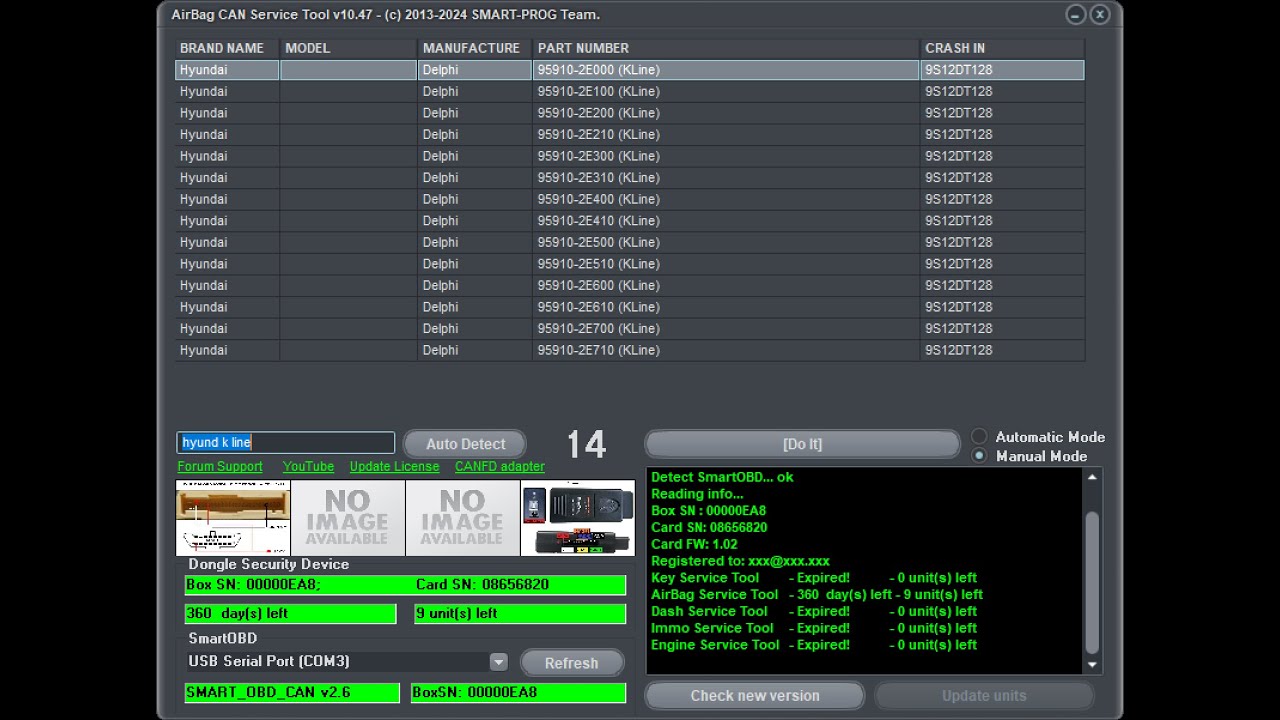Open the connector wiring diagram thumbnail
Screen dimensions: 1280x720
[233, 518]
